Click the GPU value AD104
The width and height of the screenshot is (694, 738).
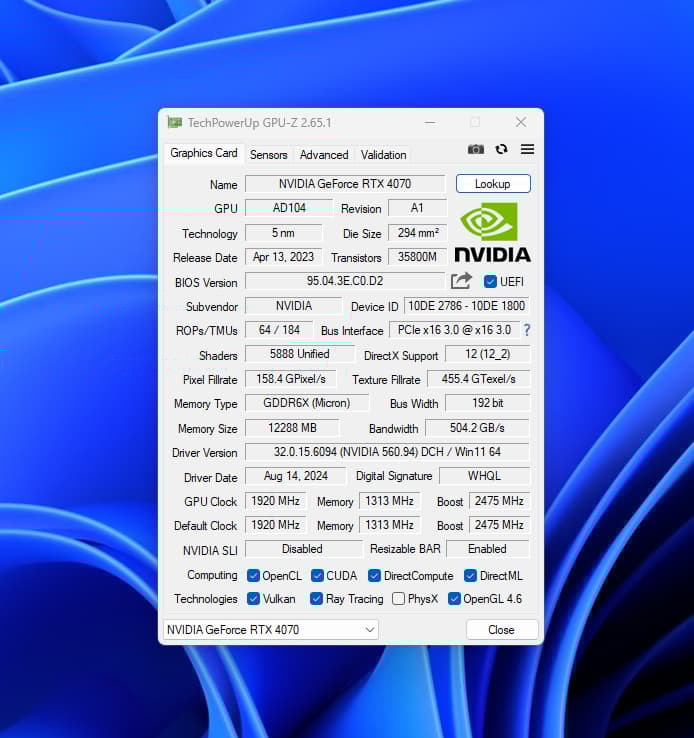[289, 208]
